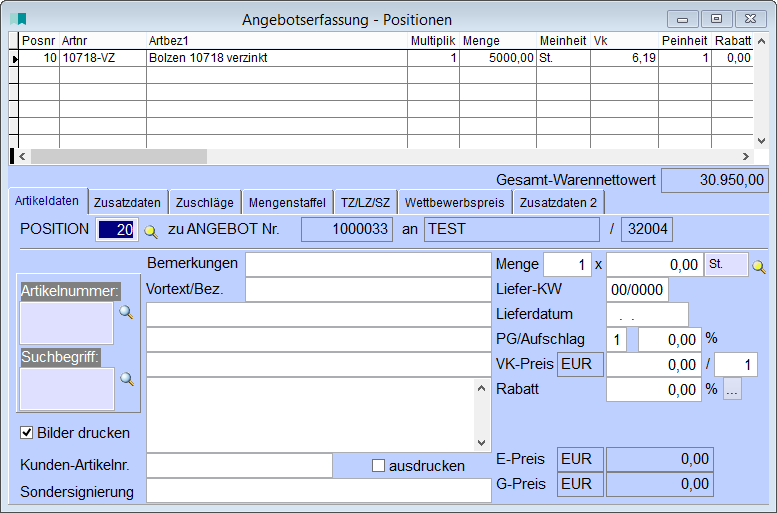Click the Artikelnummer input box

tap(67, 323)
